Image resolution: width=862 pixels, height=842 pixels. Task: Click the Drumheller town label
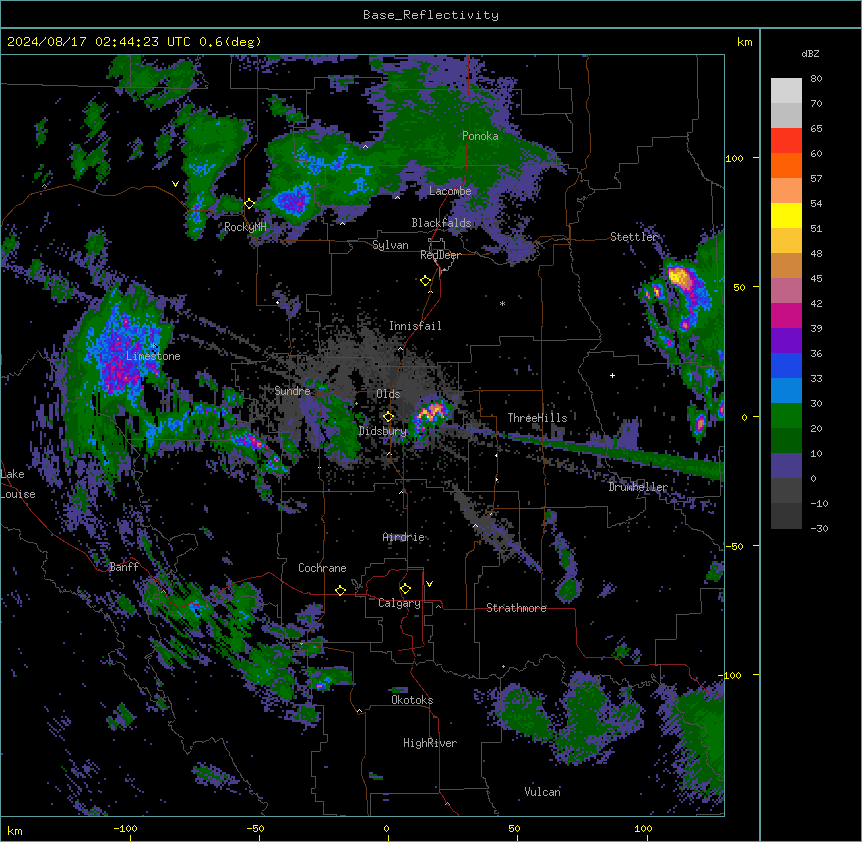(638, 487)
